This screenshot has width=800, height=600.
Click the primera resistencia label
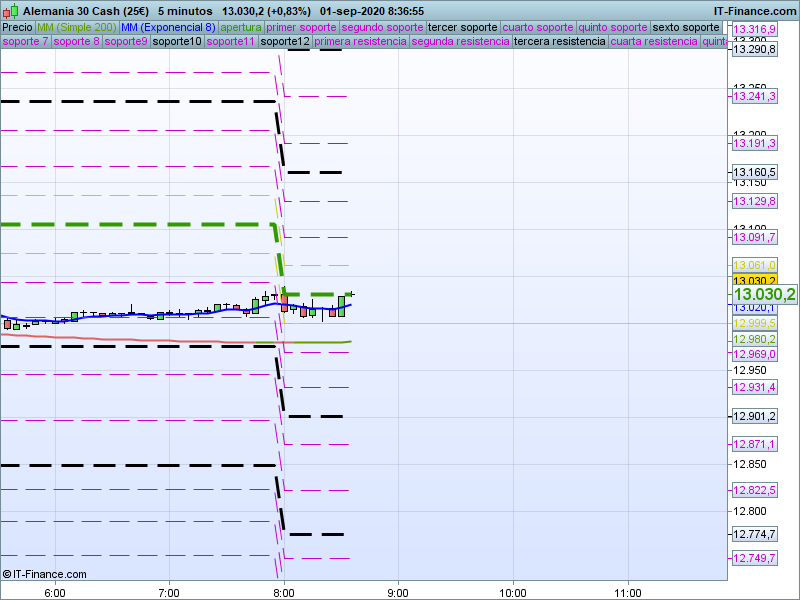tap(360, 42)
